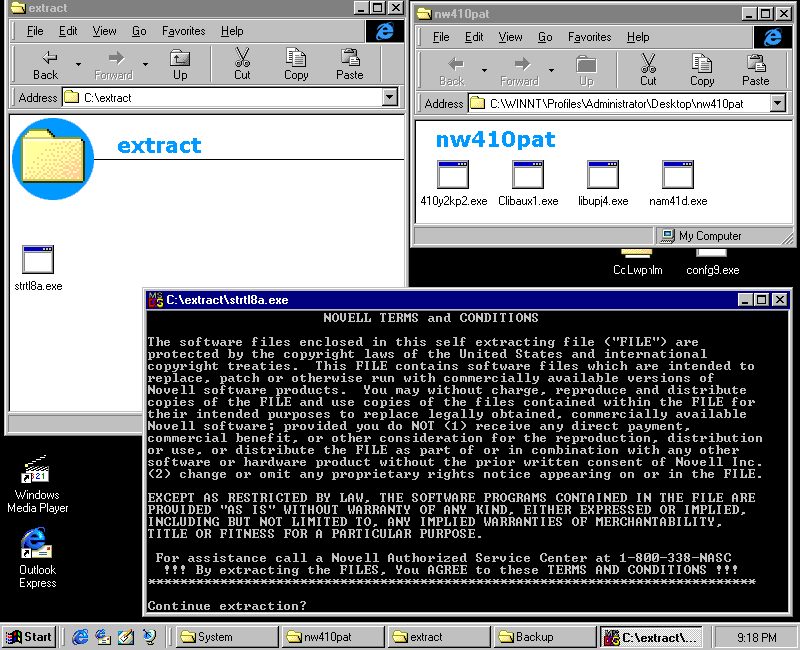This screenshot has width=800, height=650.
Task: Click Forward in the nw410pat window toolbar
Action: (519, 71)
